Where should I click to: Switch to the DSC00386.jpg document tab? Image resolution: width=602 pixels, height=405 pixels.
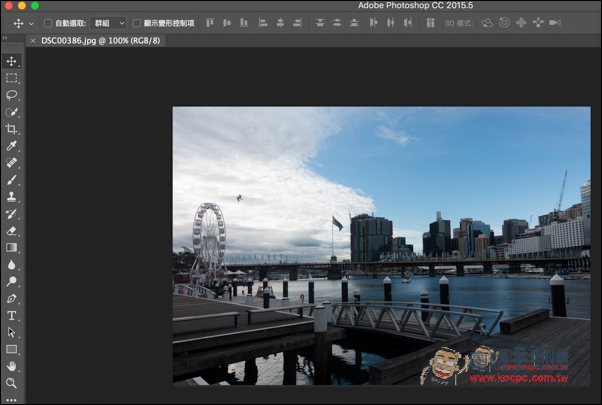(x=101, y=41)
